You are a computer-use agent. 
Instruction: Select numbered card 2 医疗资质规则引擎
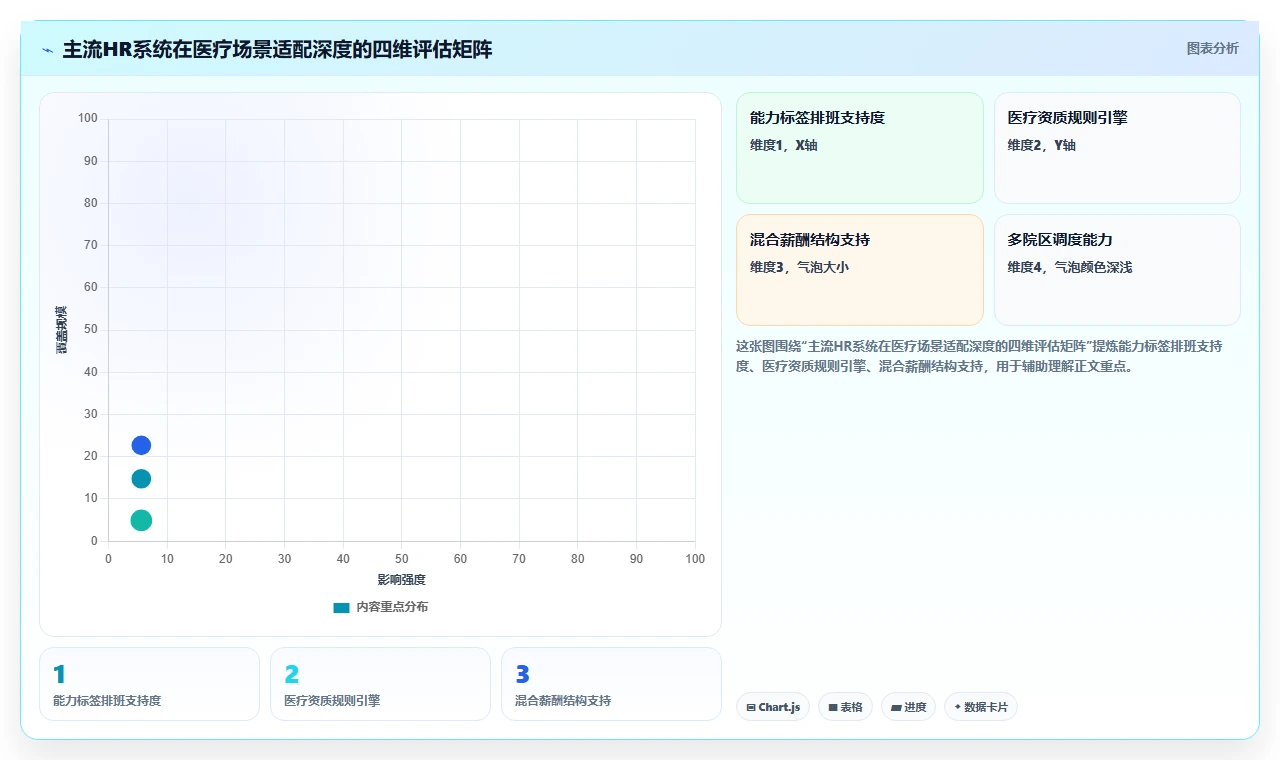[x=380, y=684]
